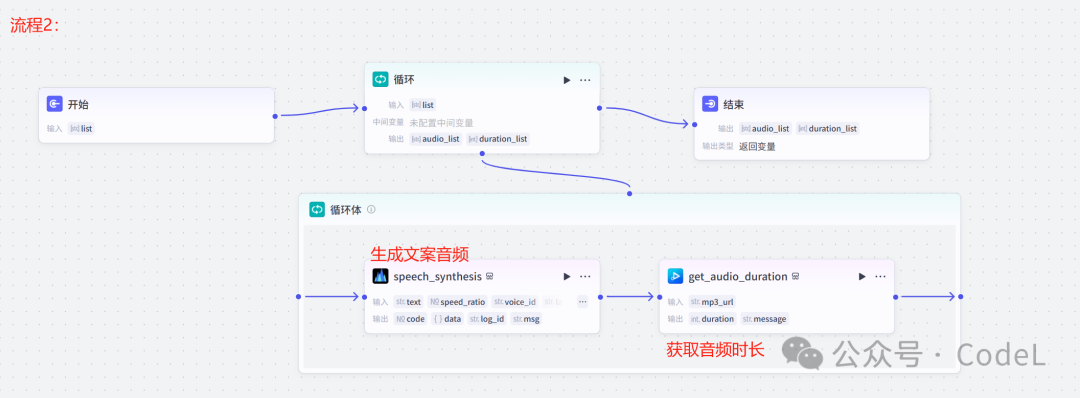This screenshot has width=1080, height=398.
Task: Open more options on 循环 node
Action: pyautogui.click(x=585, y=80)
